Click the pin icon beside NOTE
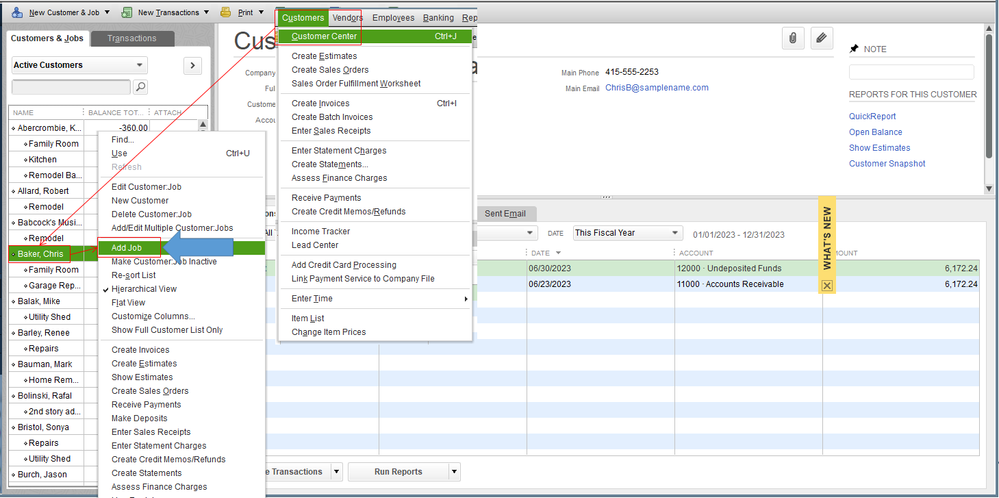The height and width of the screenshot is (498, 999). (854, 49)
